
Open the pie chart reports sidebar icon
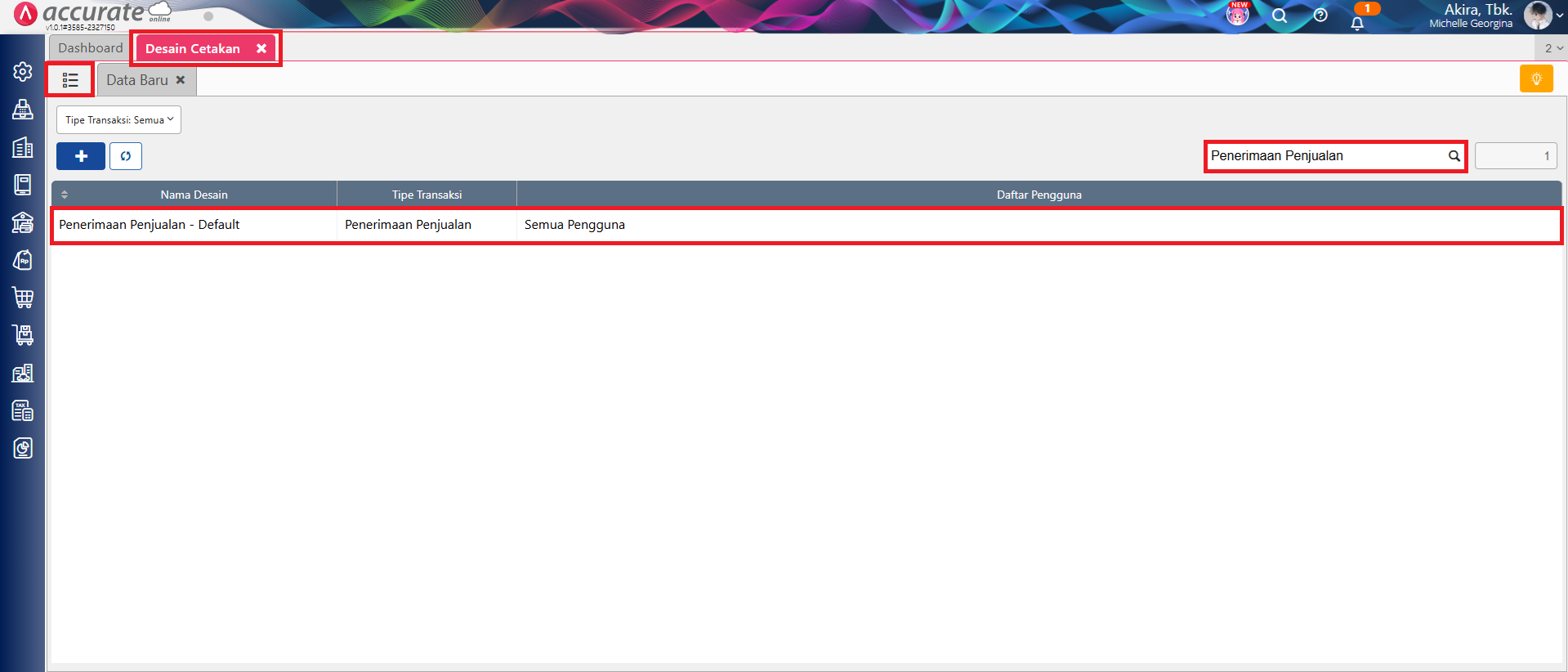pyautogui.click(x=23, y=448)
